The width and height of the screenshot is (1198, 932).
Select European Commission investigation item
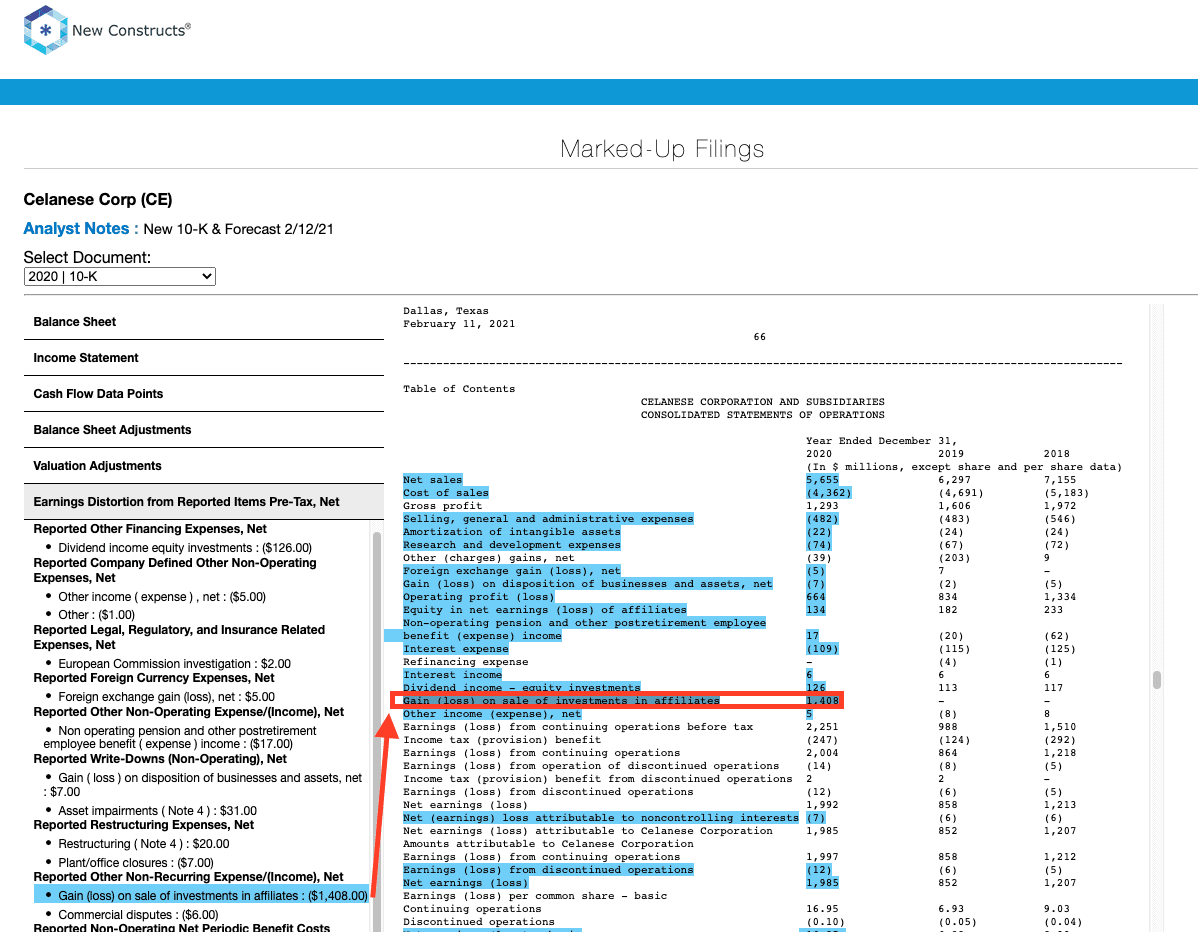tap(174, 664)
